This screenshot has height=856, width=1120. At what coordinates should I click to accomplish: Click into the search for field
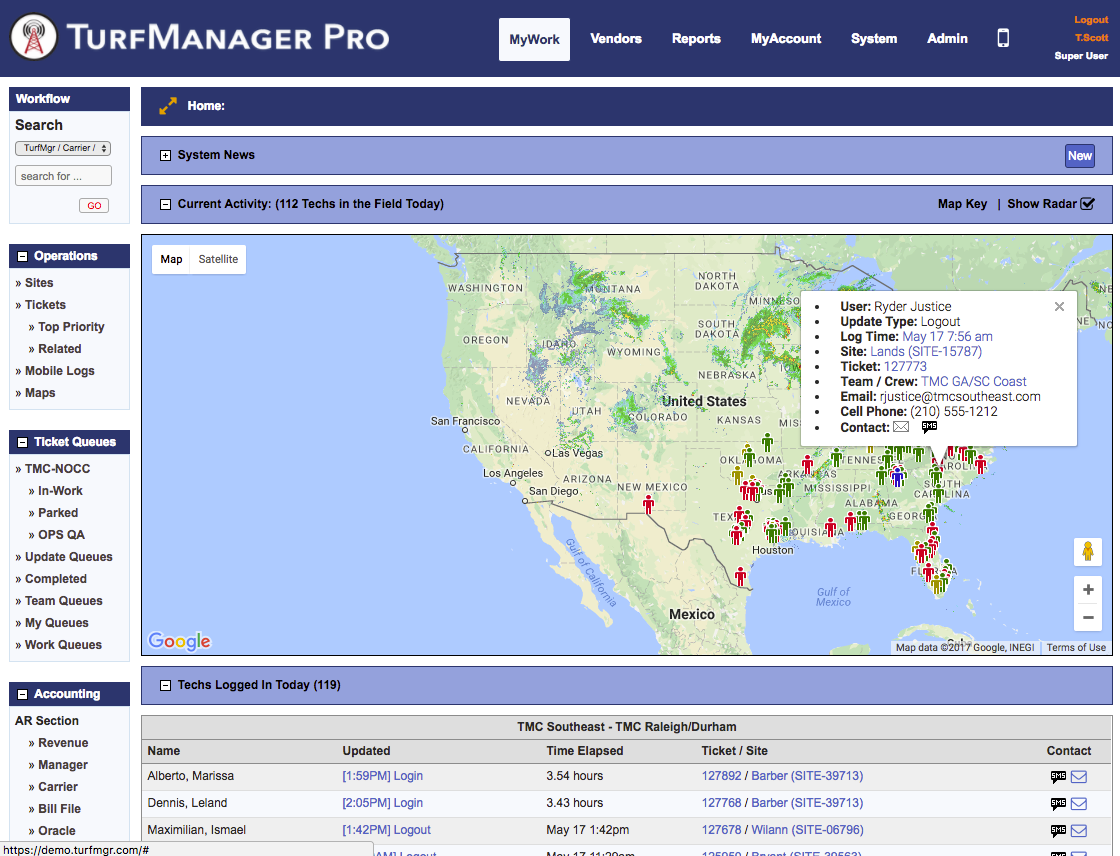pyautogui.click(x=64, y=176)
